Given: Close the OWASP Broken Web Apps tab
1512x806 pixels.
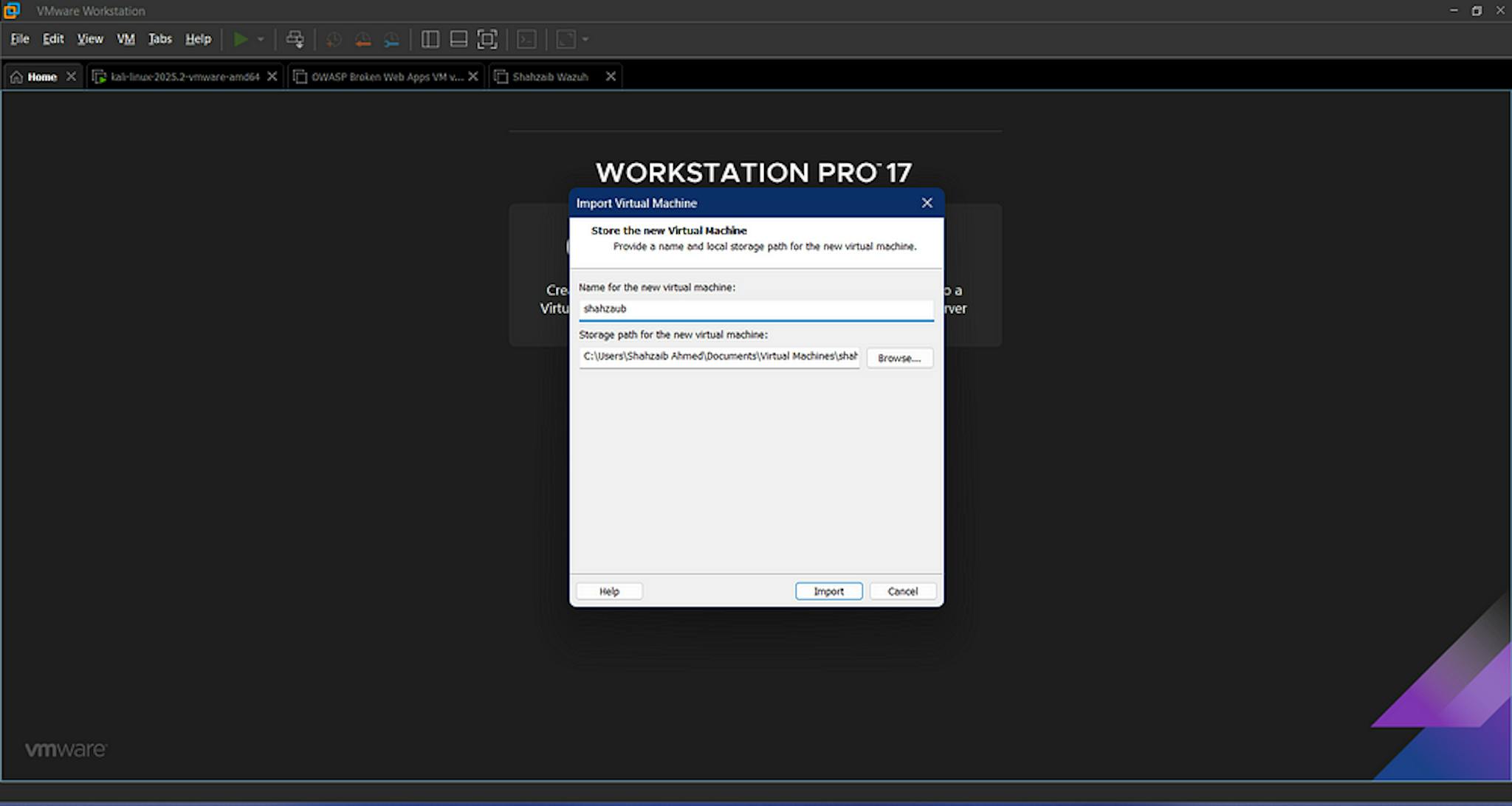Looking at the screenshot, I should (472, 77).
